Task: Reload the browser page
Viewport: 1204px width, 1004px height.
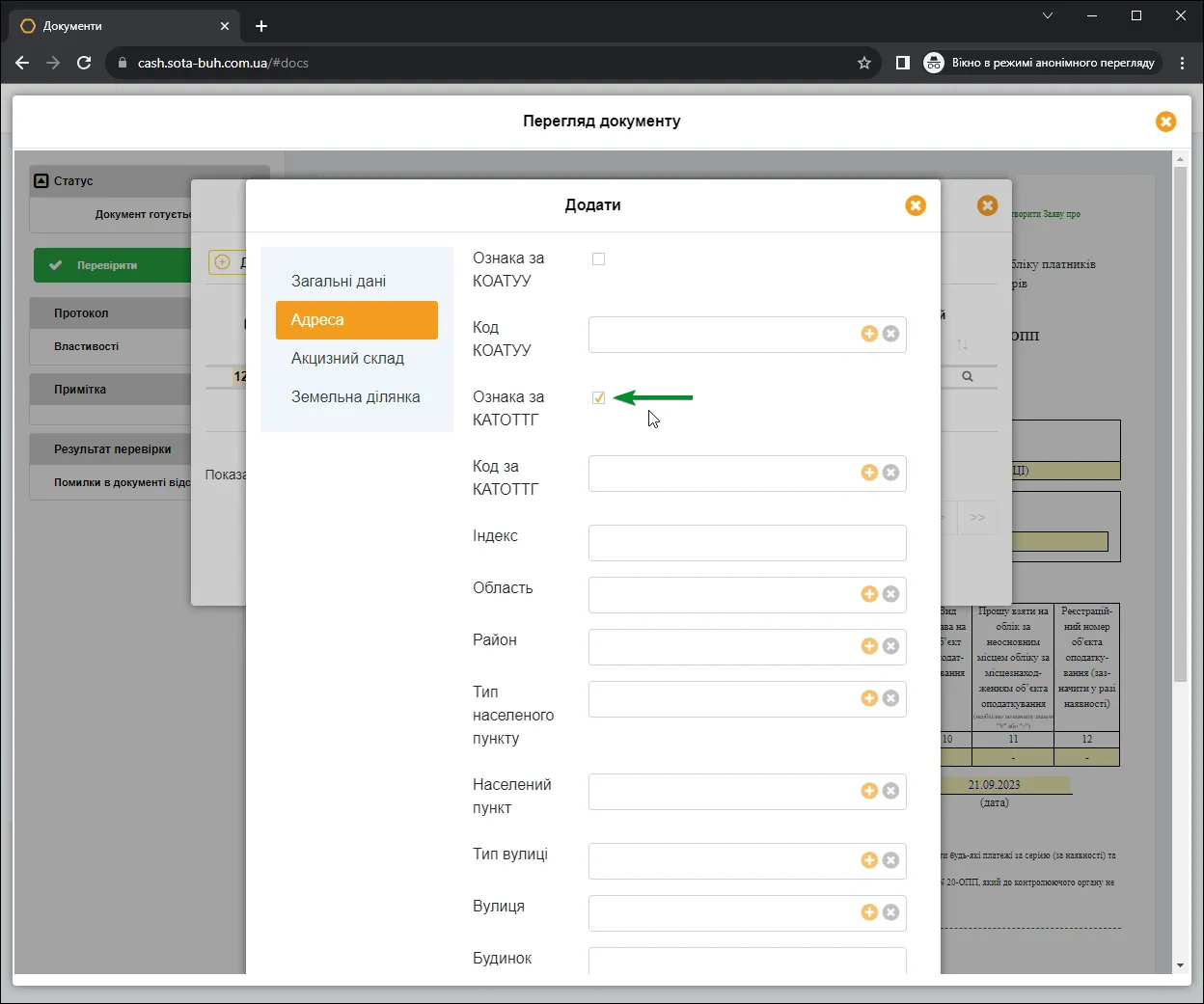Action: click(84, 63)
